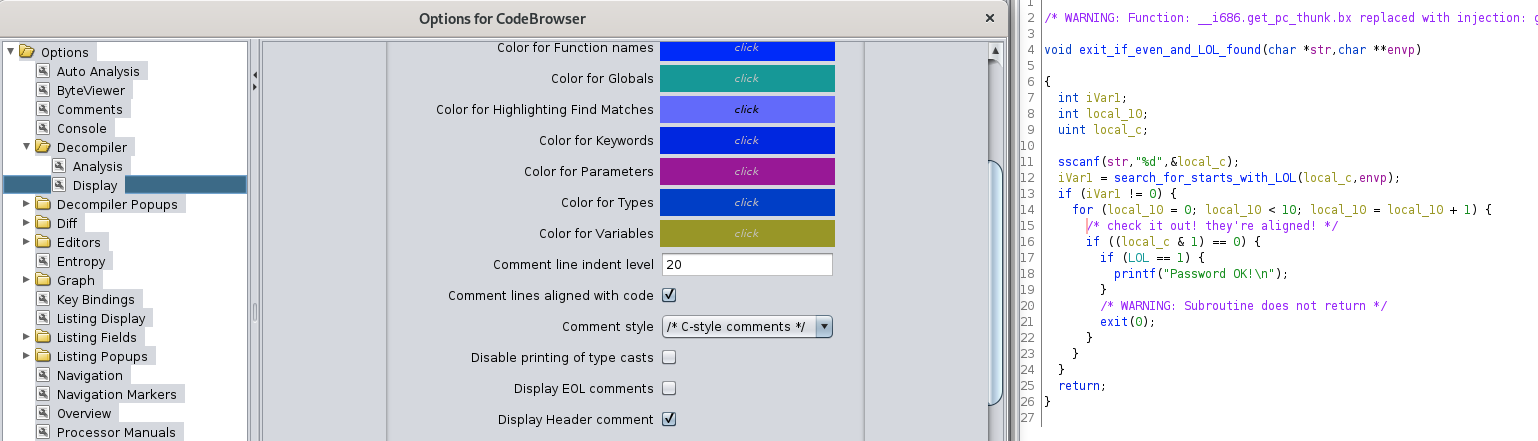The image size is (1538, 441).
Task: Change the Color for Keywords swatch
Action: coord(747,140)
